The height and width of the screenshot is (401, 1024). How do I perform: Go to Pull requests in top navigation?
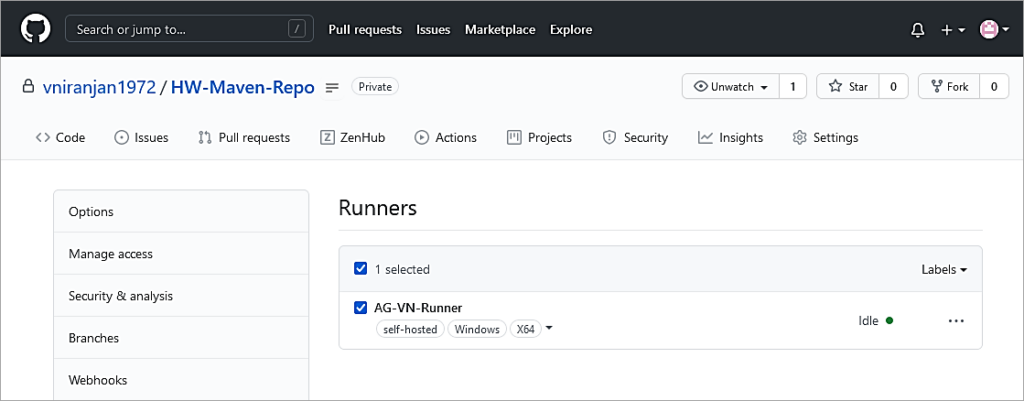click(x=365, y=29)
